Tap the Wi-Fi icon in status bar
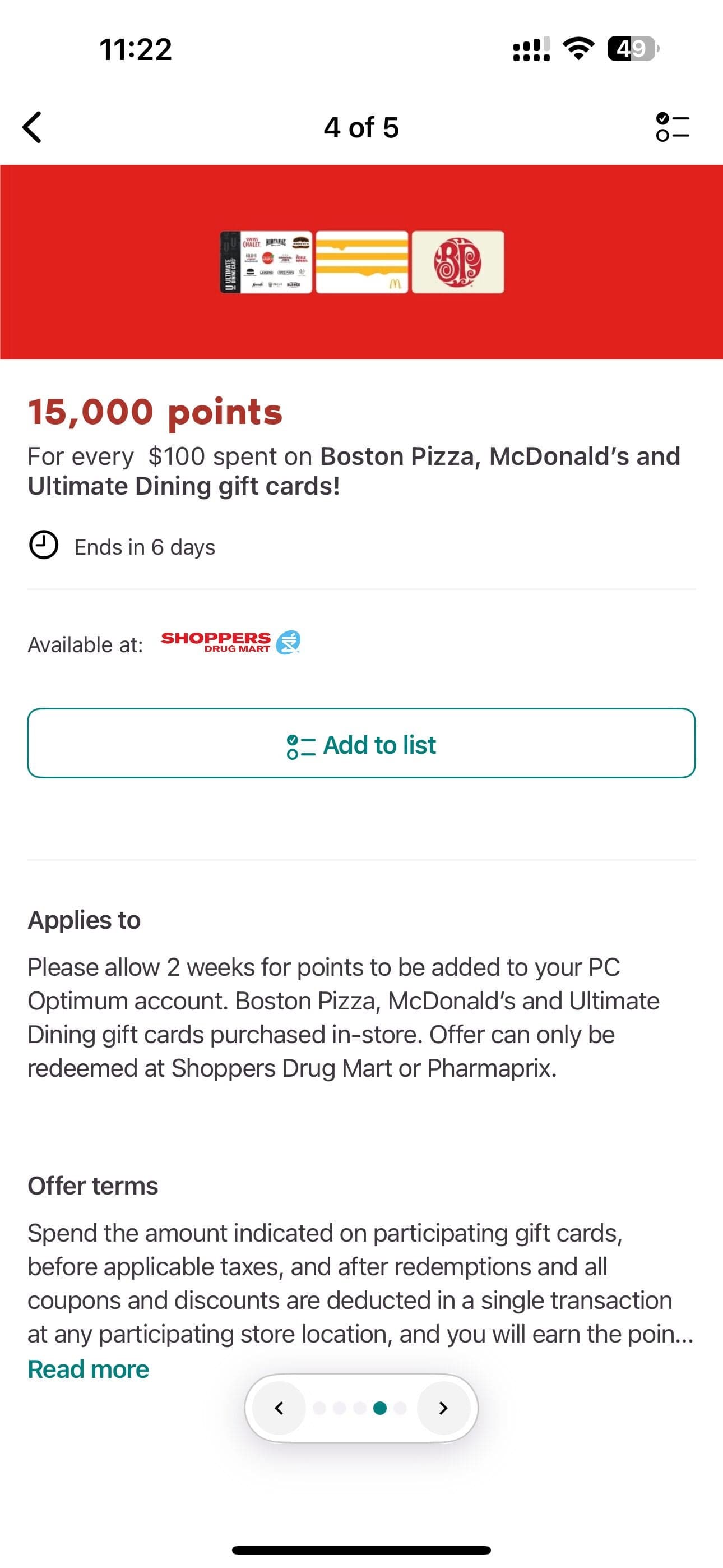723x1568 pixels. click(x=578, y=49)
